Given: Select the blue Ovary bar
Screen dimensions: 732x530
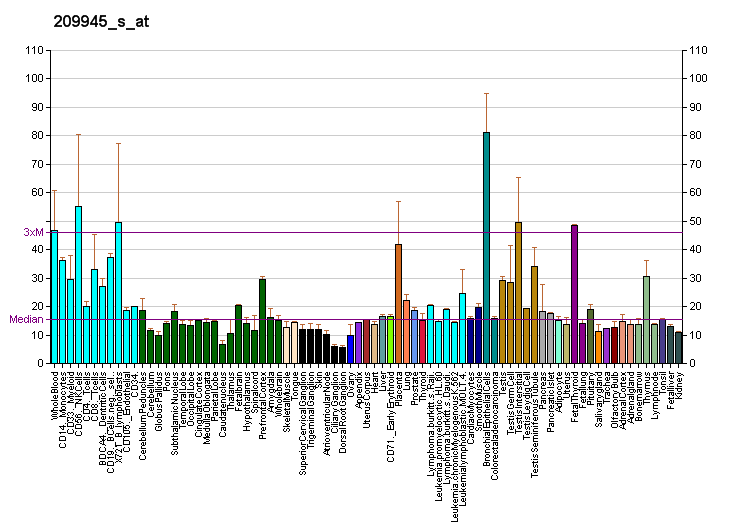Looking at the screenshot, I should [x=350, y=349].
